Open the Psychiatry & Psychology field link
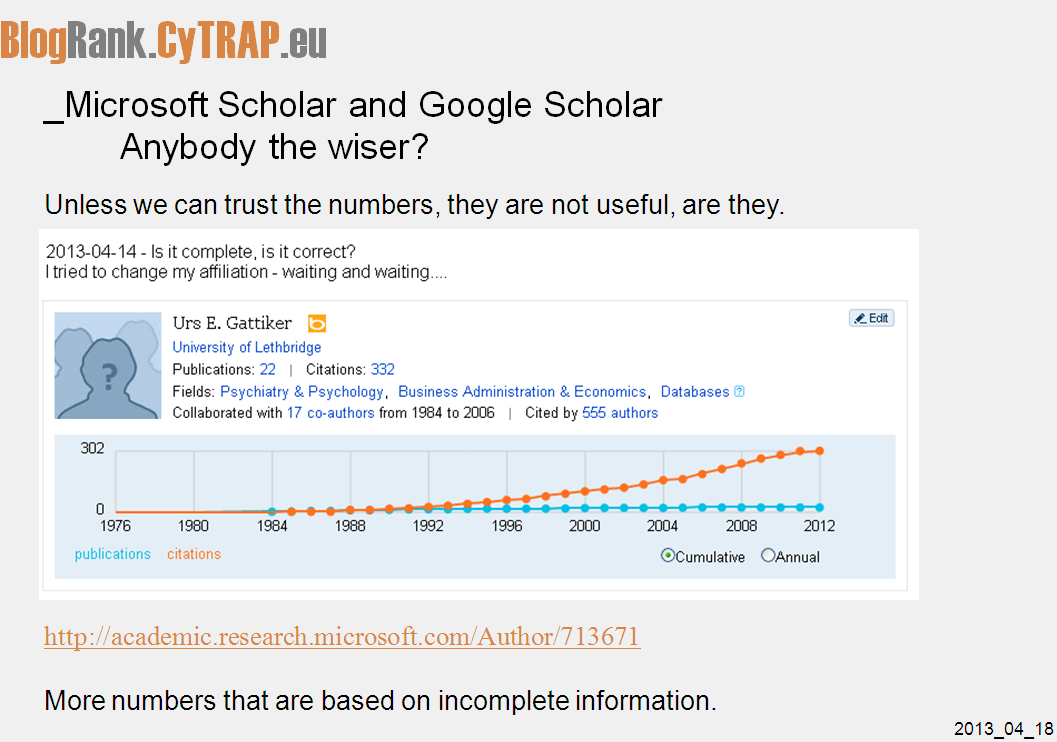 (302, 392)
